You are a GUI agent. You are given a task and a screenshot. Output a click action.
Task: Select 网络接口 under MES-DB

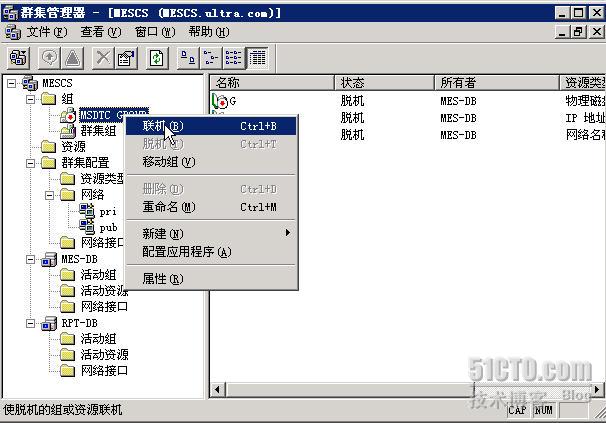tap(104, 307)
